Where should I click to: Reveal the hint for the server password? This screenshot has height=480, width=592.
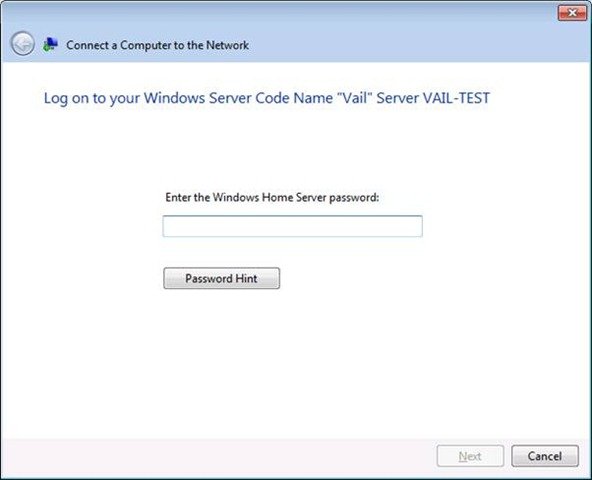pos(222,278)
